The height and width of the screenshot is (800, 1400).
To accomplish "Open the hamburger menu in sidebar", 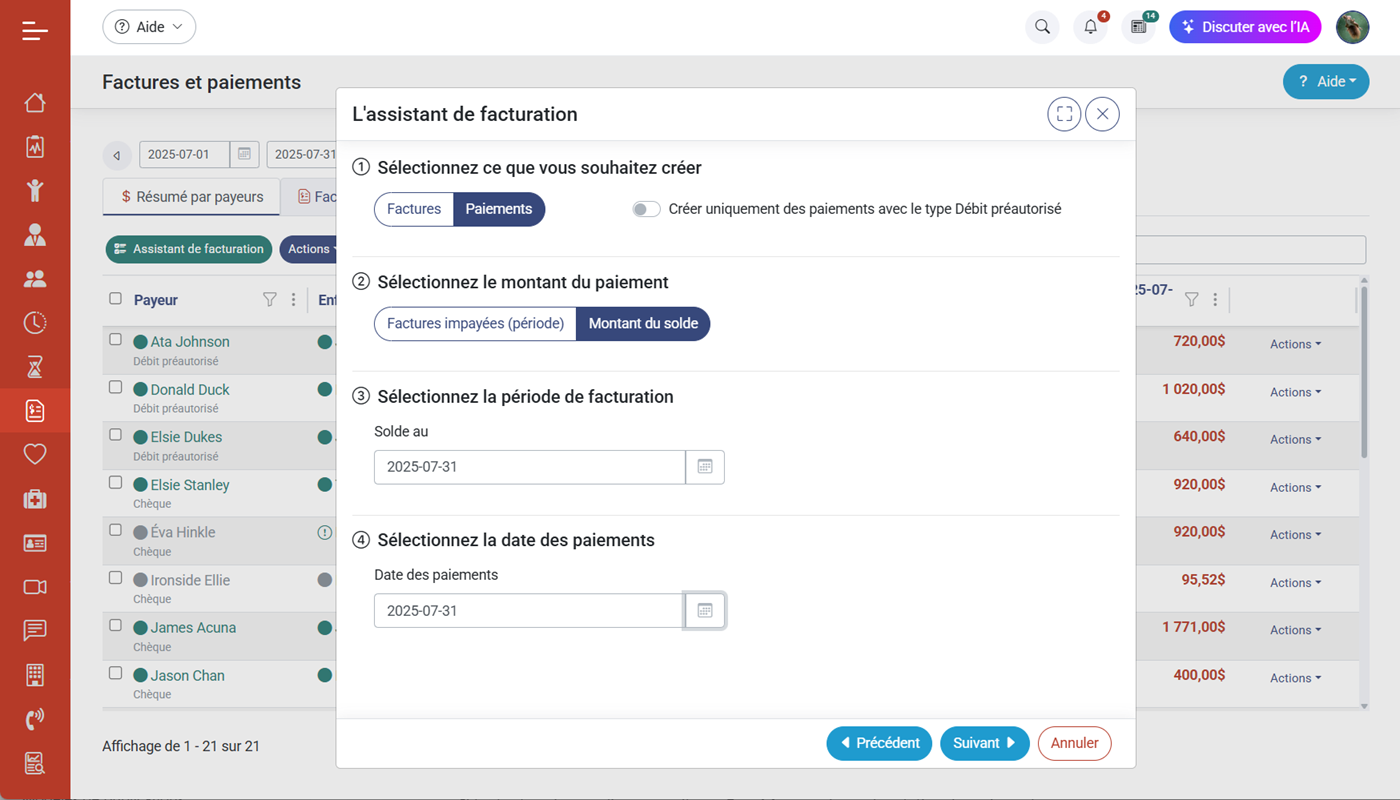I will (x=35, y=31).
